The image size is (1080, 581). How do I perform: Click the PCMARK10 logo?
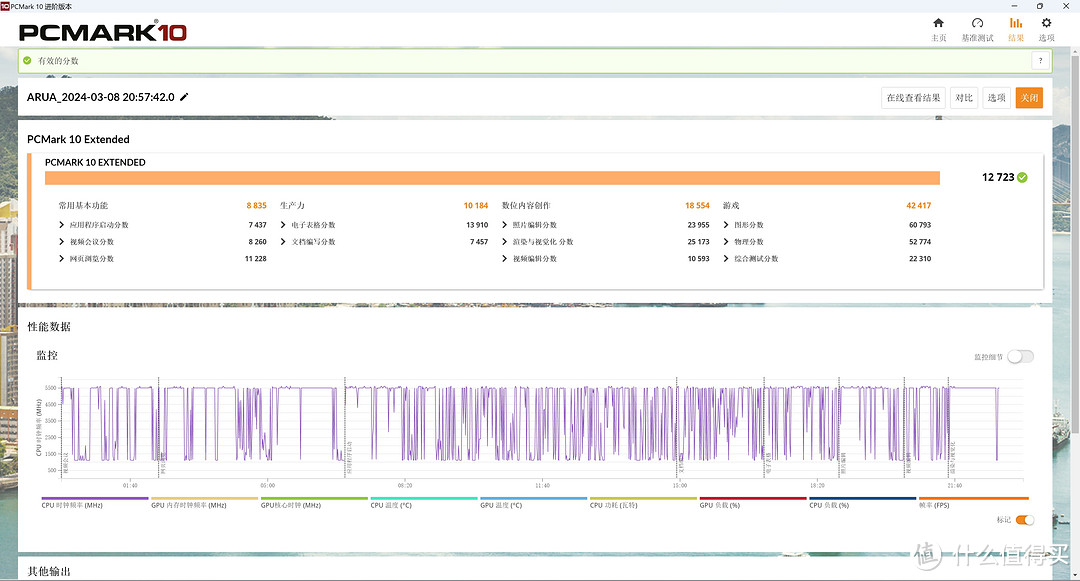point(103,32)
